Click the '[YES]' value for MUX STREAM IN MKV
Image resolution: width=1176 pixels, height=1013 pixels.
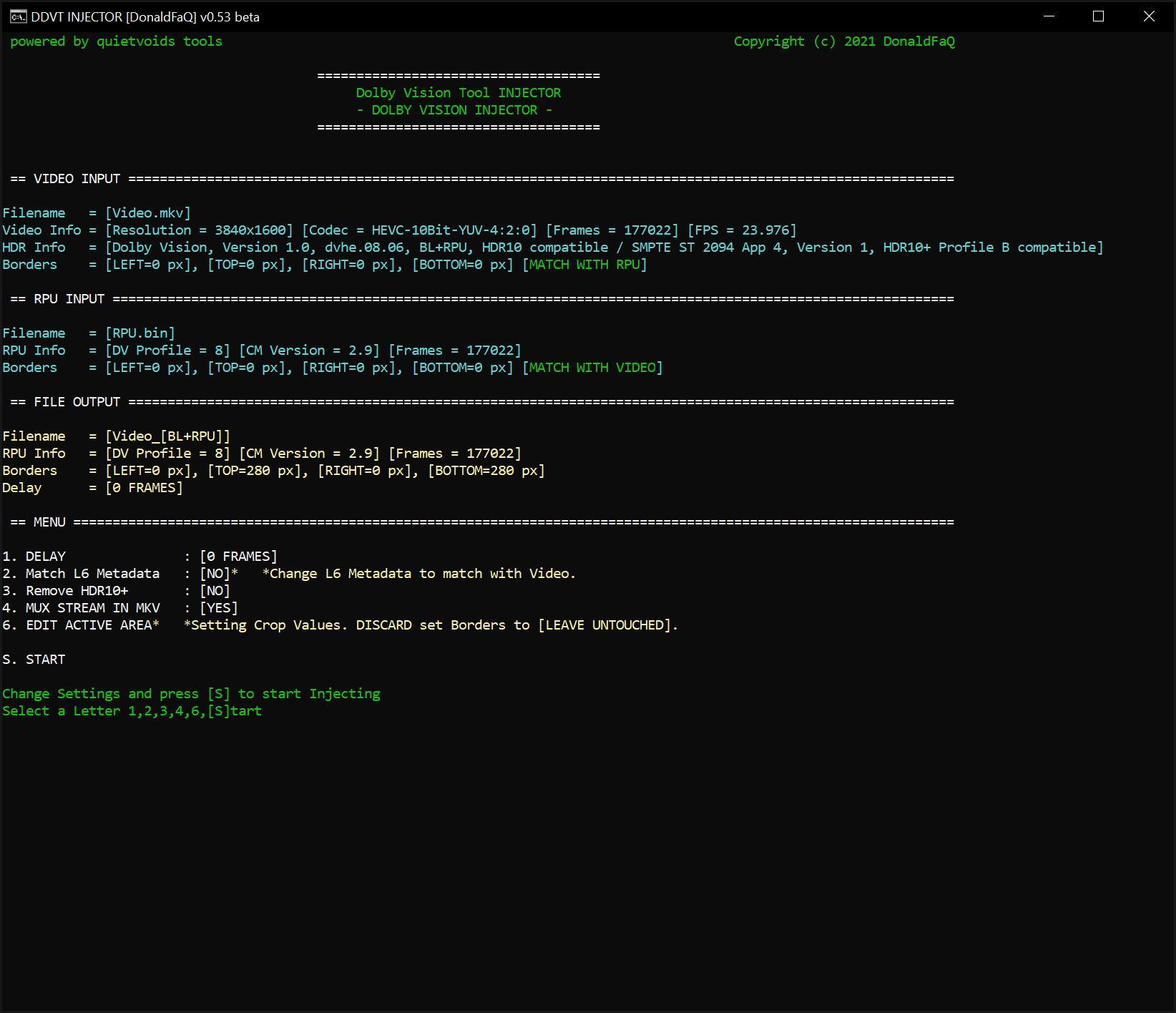[219, 608]
